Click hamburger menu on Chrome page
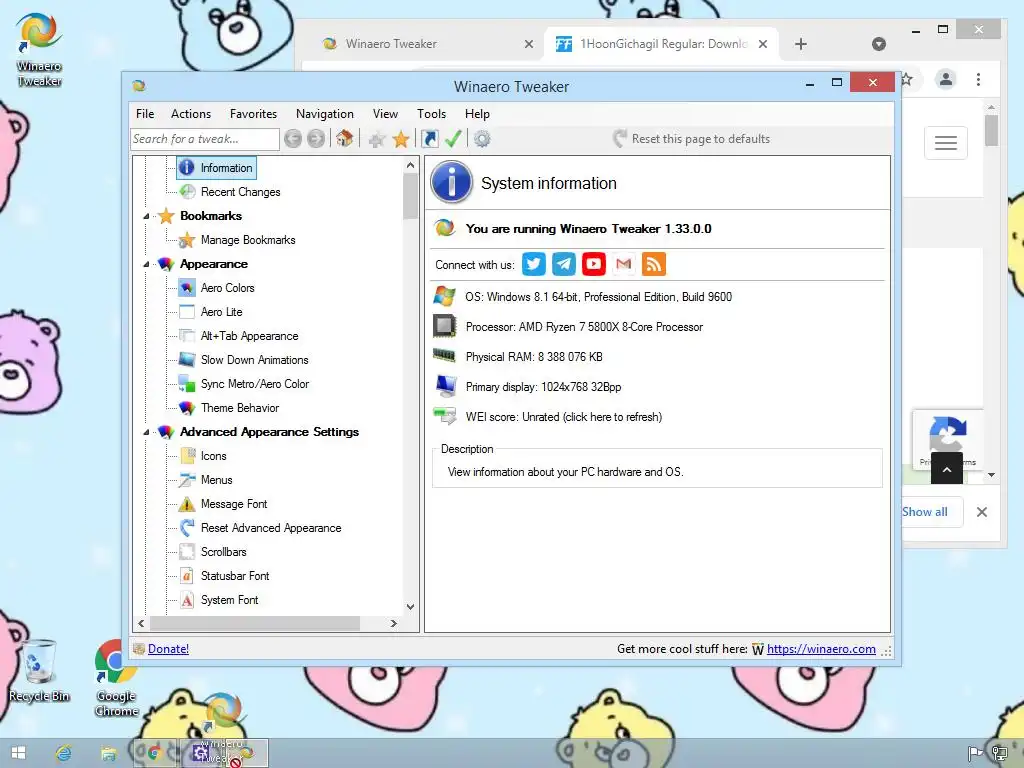The height and width of the screenshot is (768, 1024). (x=946, y=142)
